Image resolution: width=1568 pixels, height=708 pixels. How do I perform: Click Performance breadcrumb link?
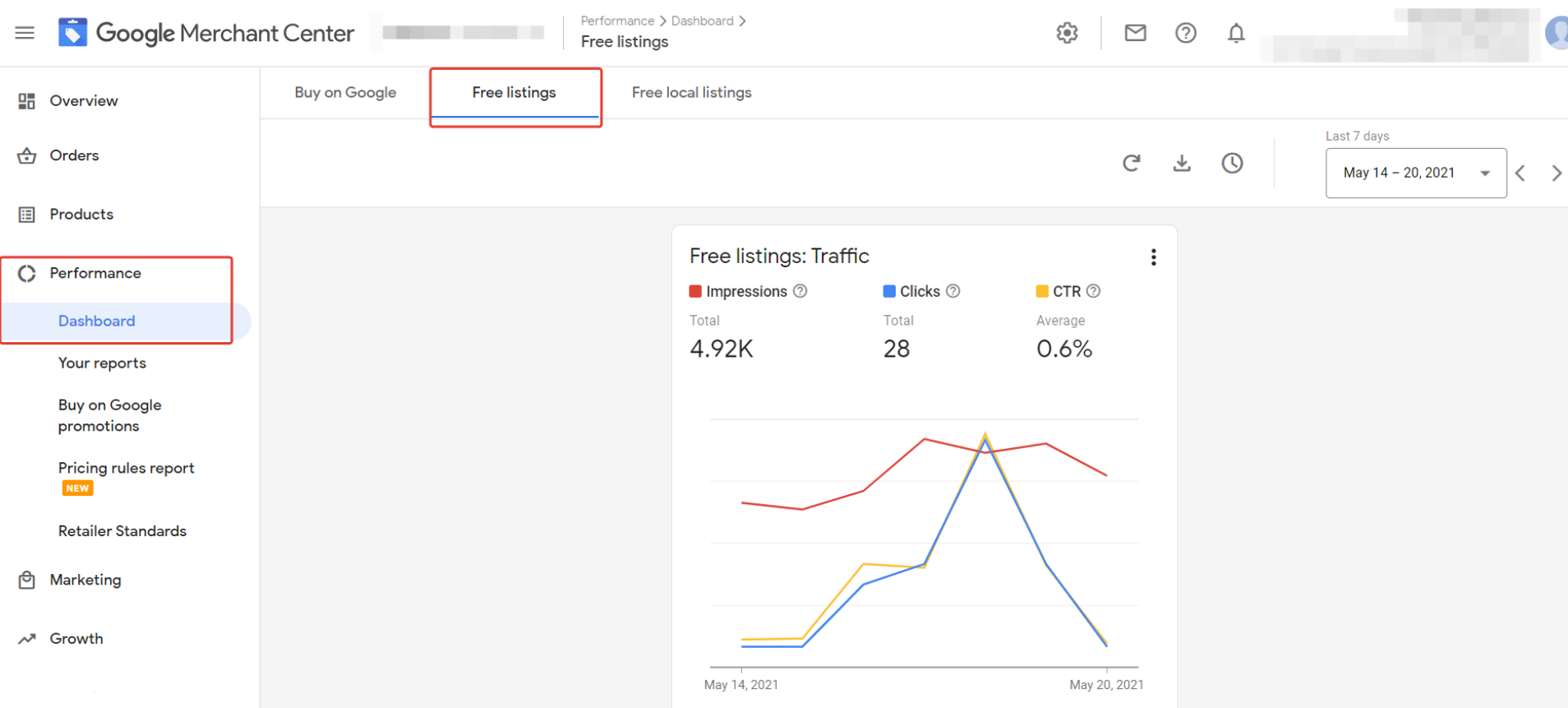coord(617,21)
